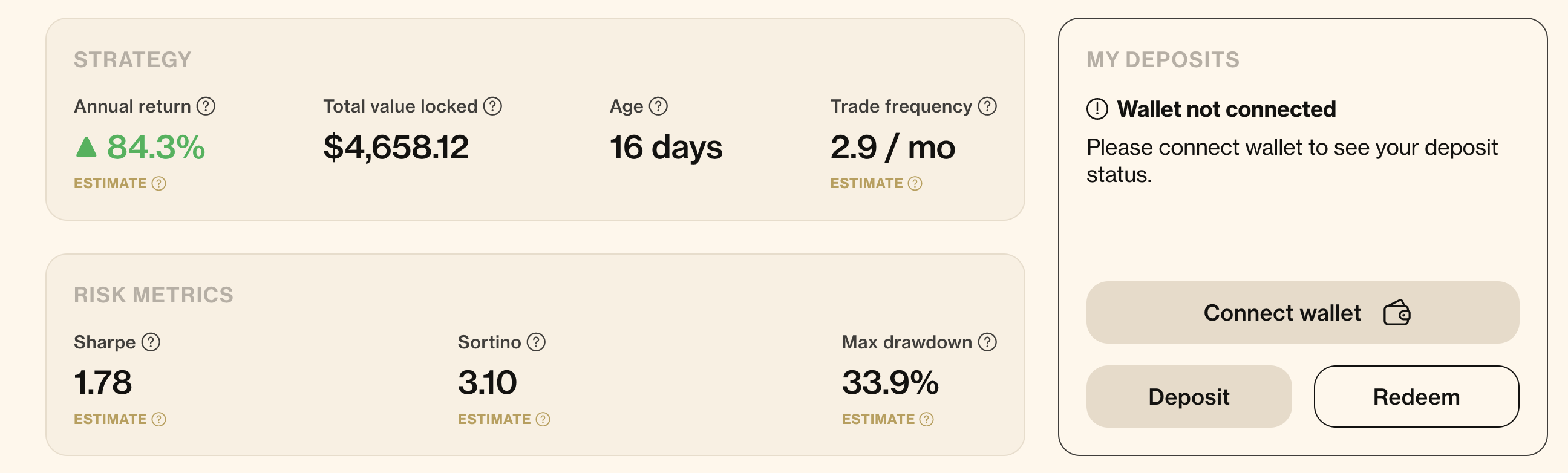Click question mark next to Max drawdown

click(x=987, y=342)
